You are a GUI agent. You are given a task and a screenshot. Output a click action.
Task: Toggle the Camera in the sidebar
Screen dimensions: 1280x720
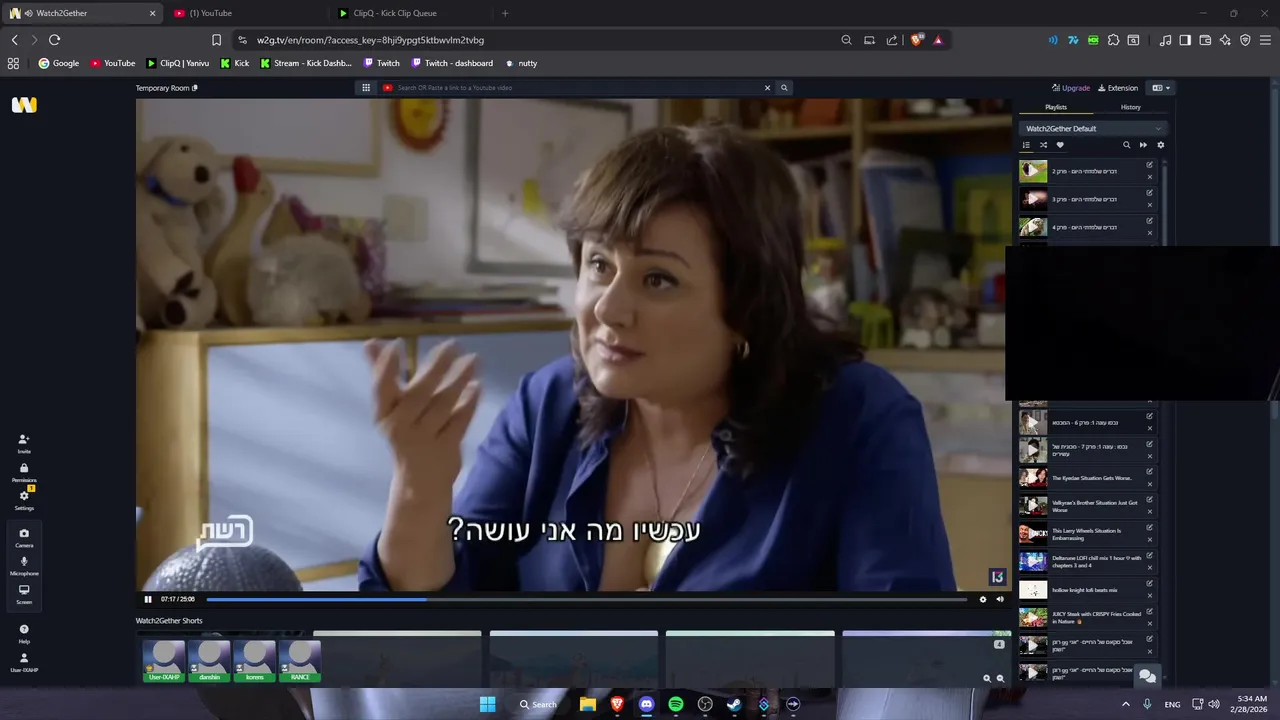click(24, 537)
